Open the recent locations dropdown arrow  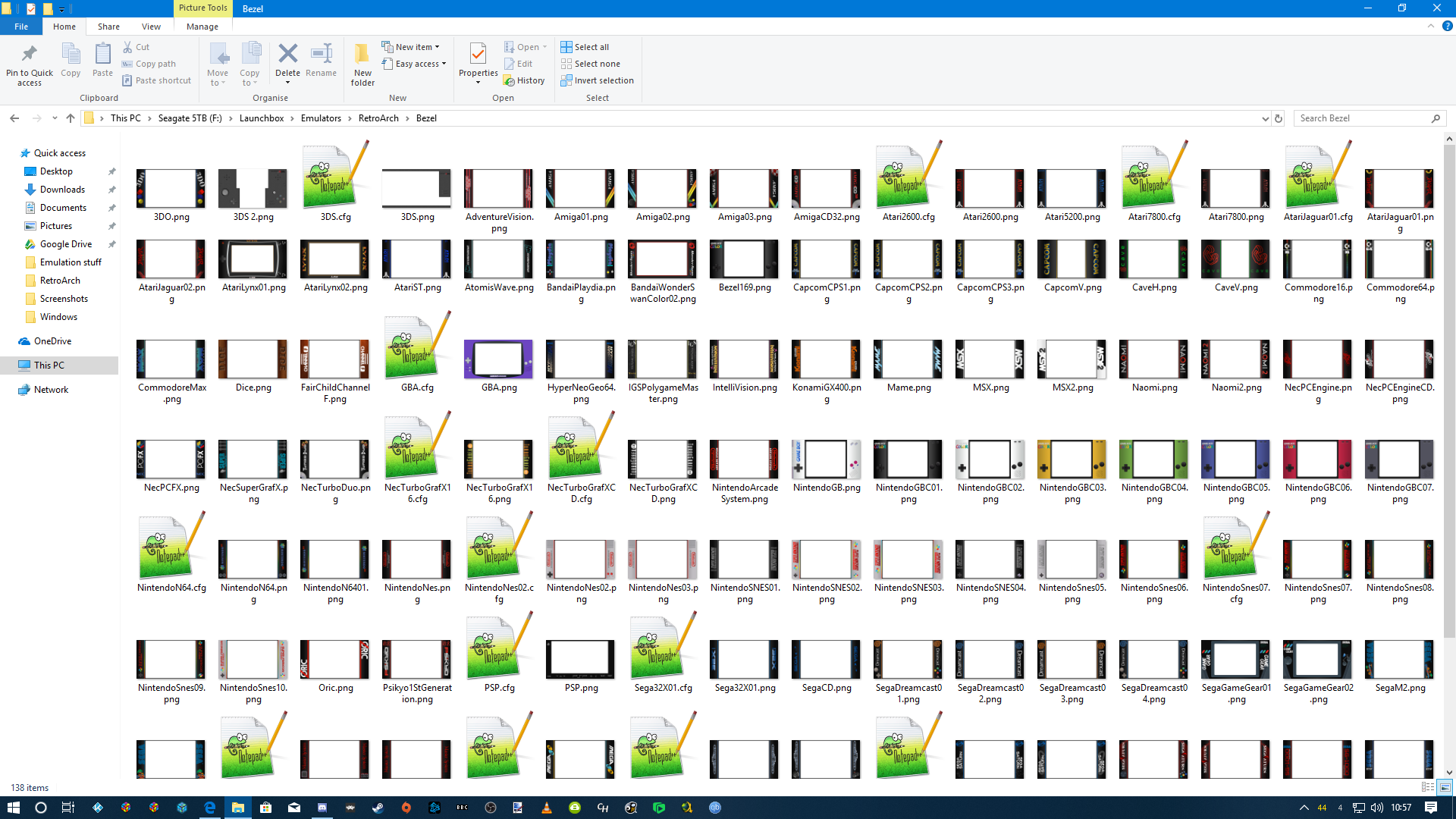click(55, 118)
